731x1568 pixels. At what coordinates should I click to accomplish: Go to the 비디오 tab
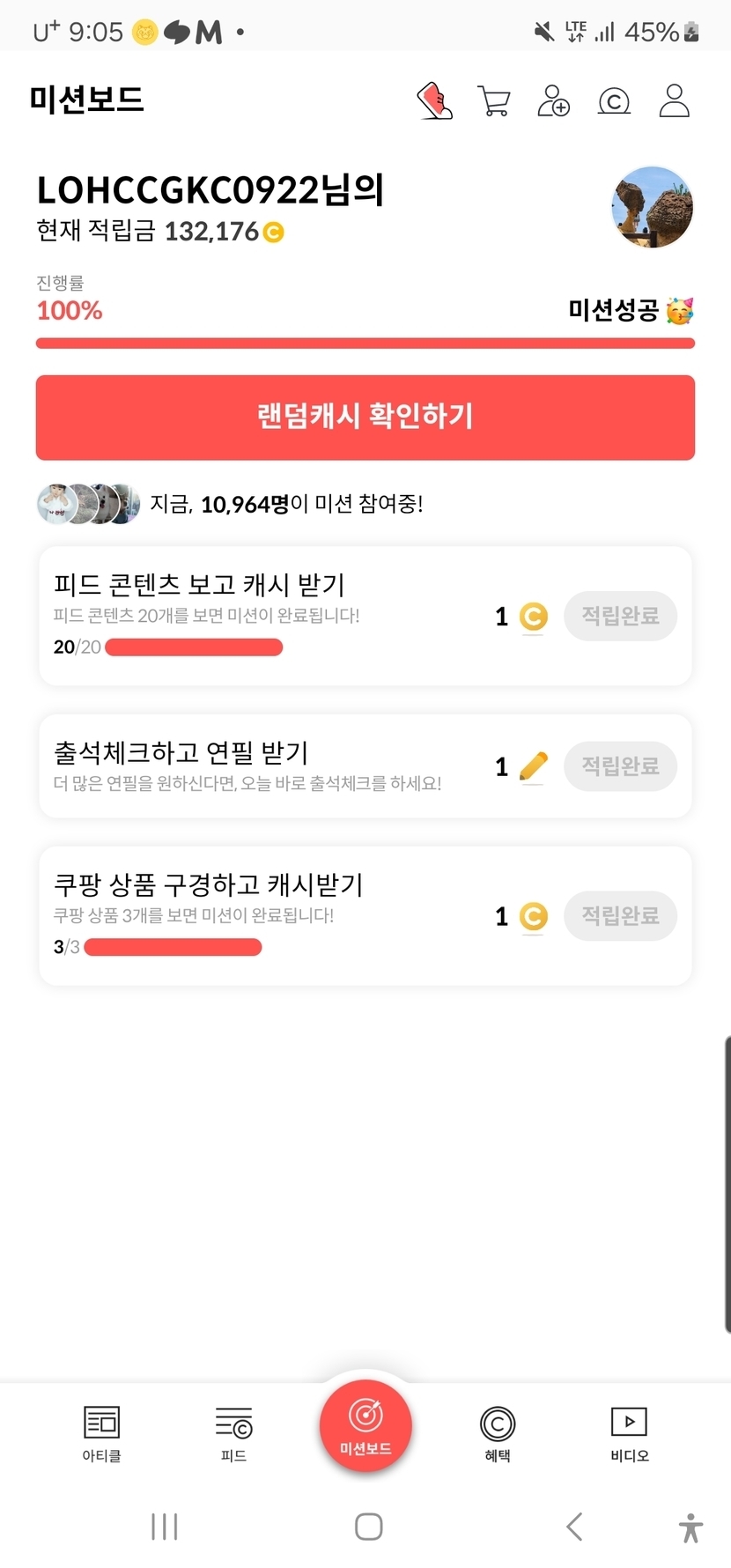[630, 1433]
